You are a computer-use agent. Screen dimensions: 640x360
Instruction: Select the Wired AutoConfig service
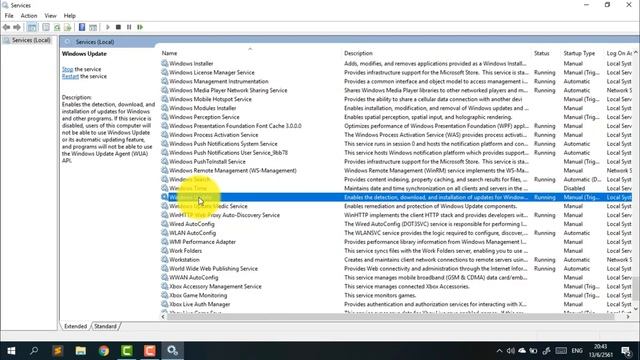(191, 224)
